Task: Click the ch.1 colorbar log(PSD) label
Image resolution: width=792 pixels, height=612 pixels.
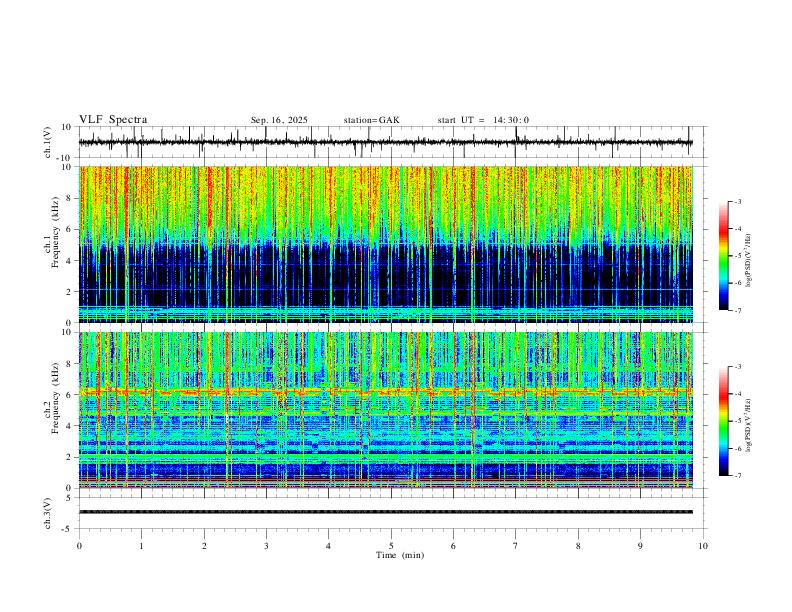Action: click(749, 261)
